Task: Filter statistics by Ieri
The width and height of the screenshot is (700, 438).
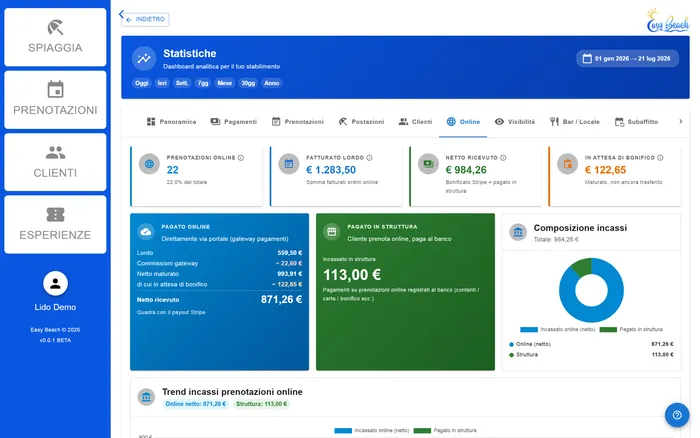Action: click(x=162, y=83)
